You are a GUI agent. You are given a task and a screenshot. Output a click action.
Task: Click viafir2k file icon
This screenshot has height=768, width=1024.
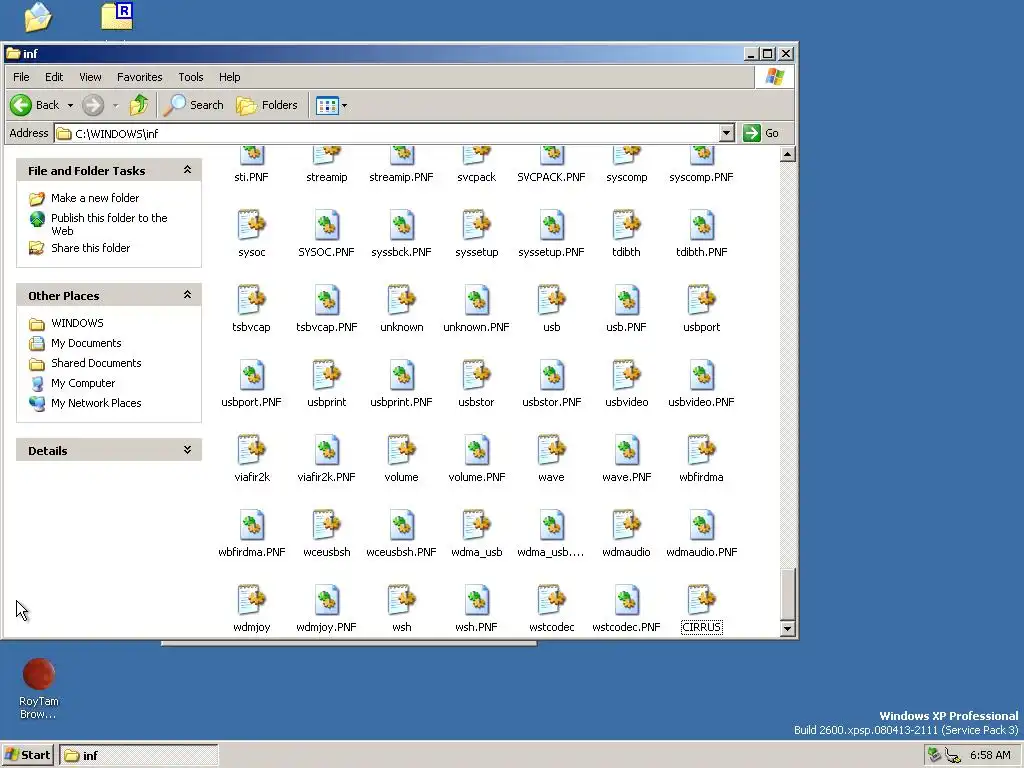pyautogui.click(x=251, y=451)
